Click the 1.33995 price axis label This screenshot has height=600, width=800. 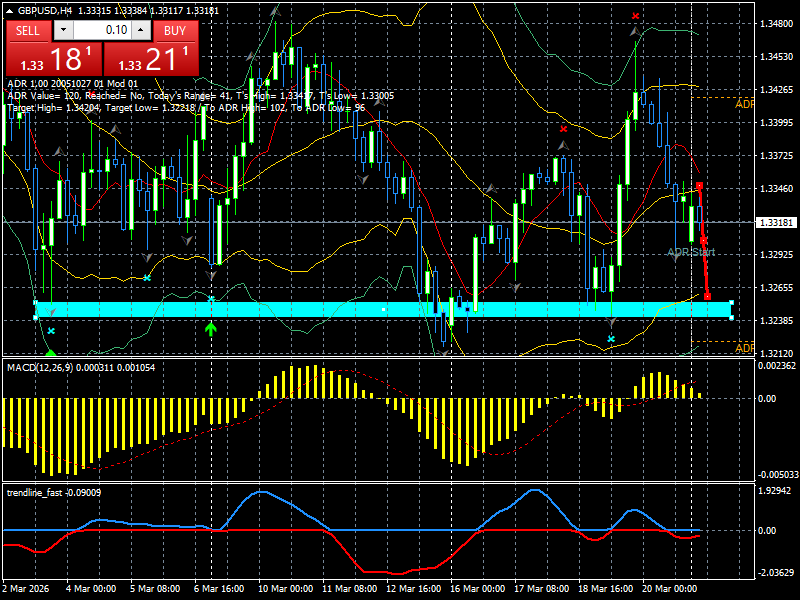click(x=777, y=122)
